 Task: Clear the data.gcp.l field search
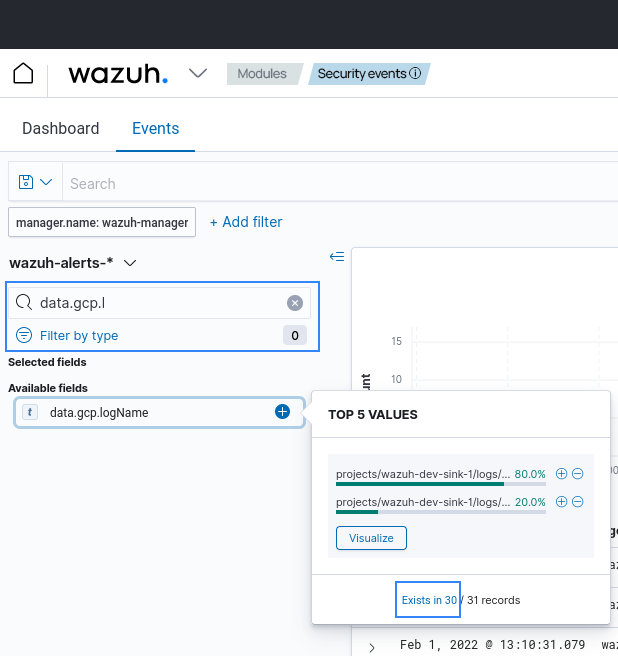click(295, 303)
